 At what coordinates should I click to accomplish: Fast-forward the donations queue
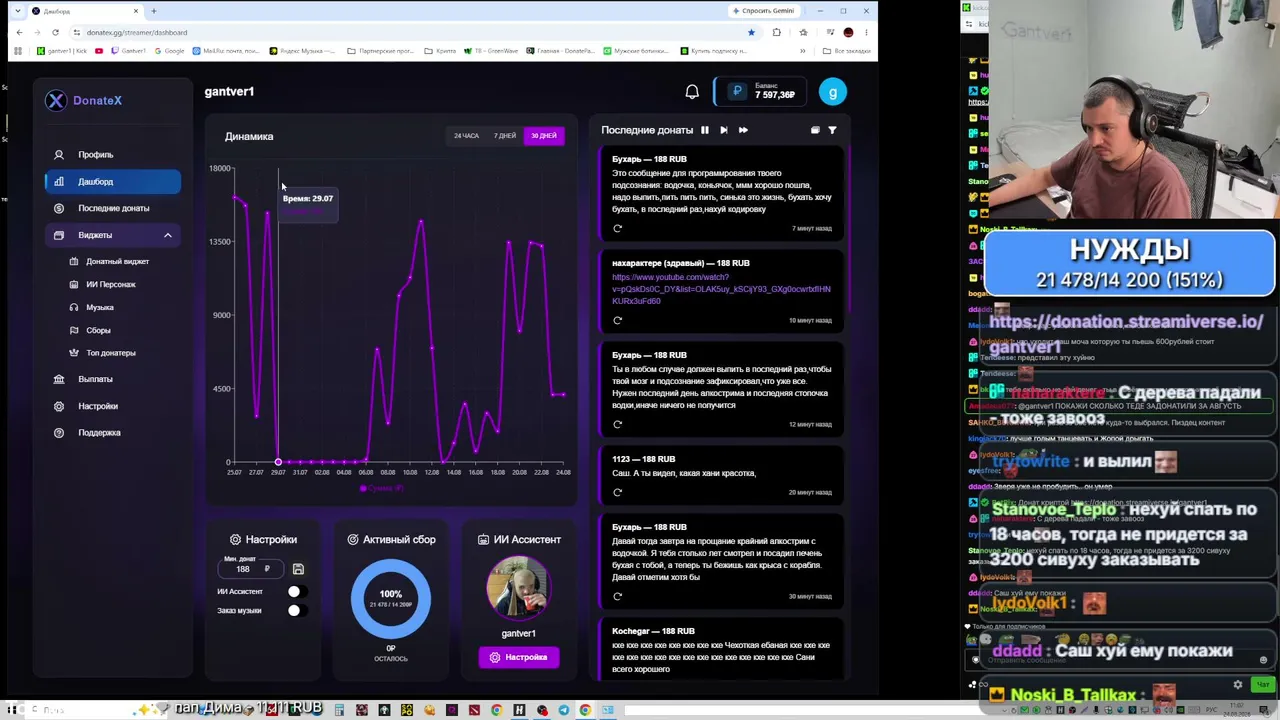tap(743, 130)
